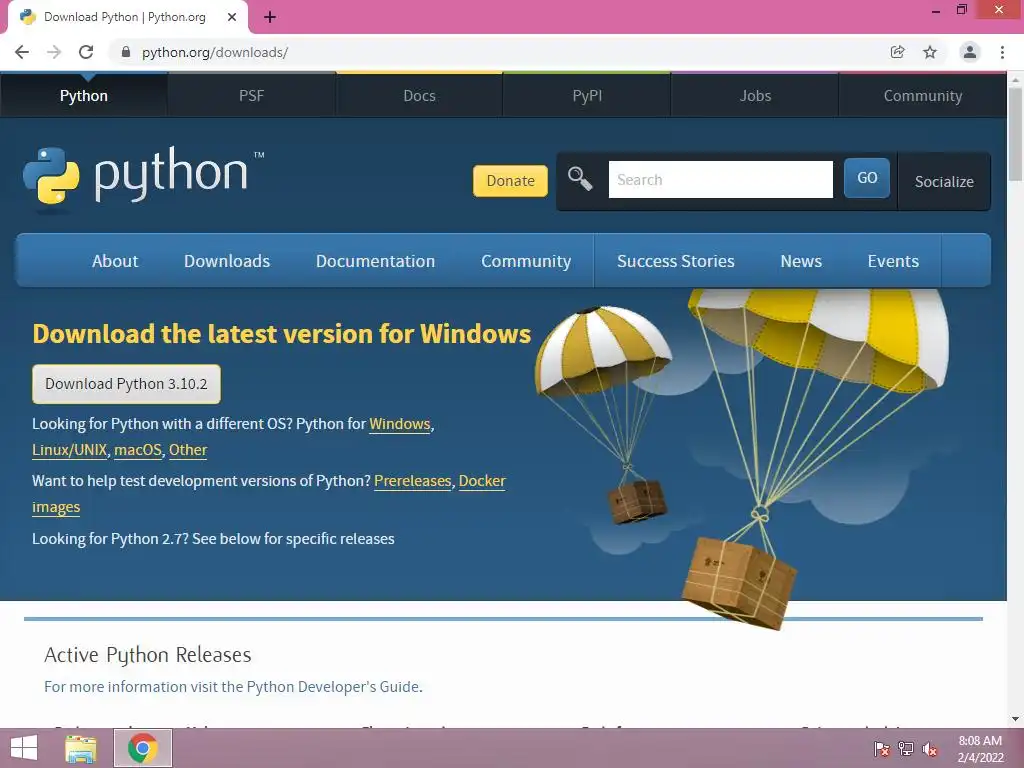This screenshot has width=1024, height=768.
Task: Open the Events menu
Action: pos(893,261)
